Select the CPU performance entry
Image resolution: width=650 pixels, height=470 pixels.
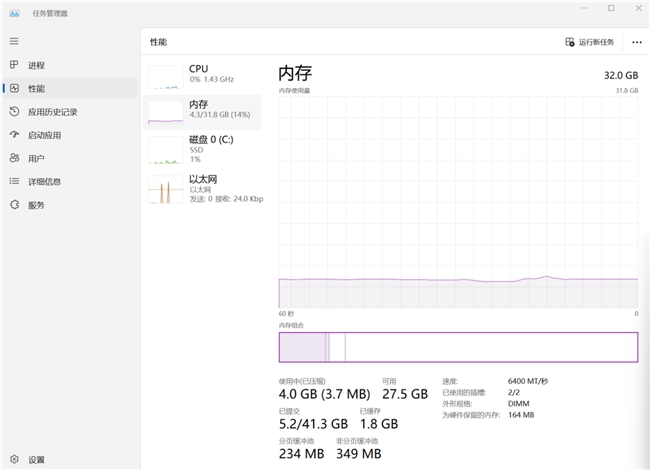click(x=202, y=75)
